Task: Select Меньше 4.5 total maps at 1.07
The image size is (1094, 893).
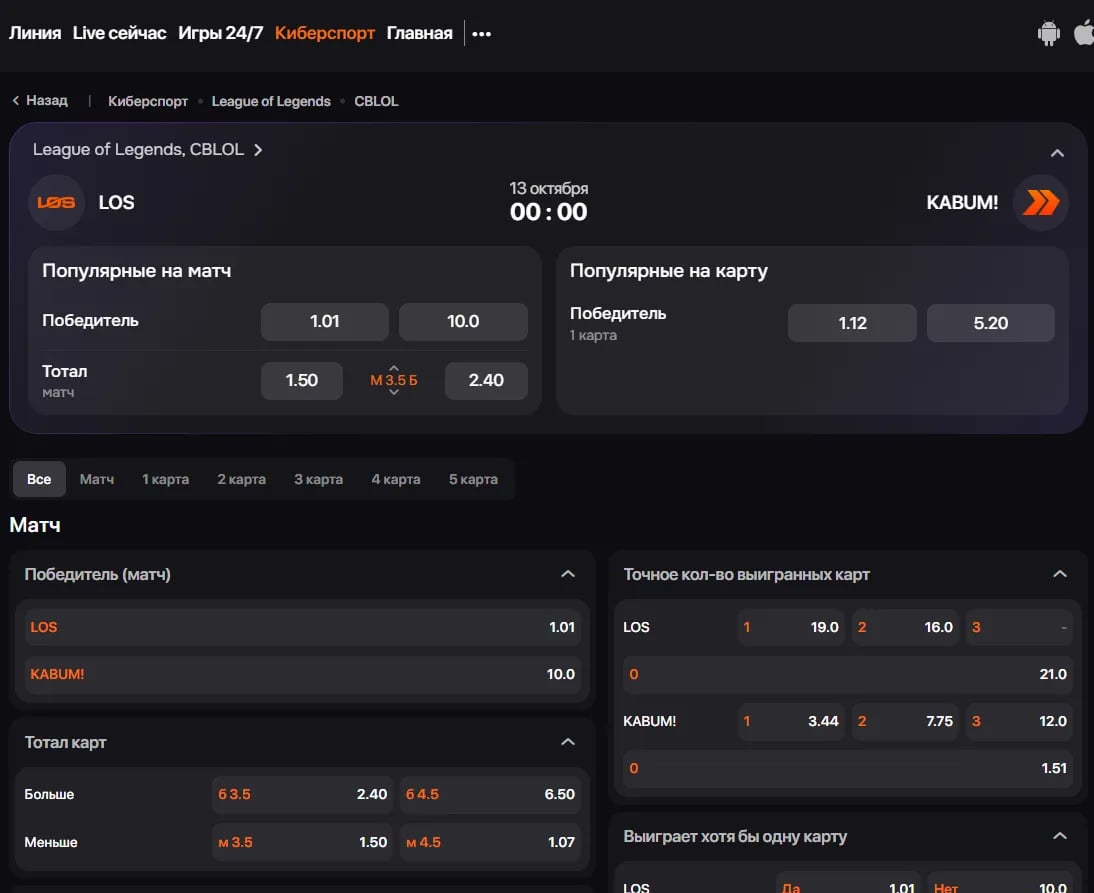Action: 490,842
